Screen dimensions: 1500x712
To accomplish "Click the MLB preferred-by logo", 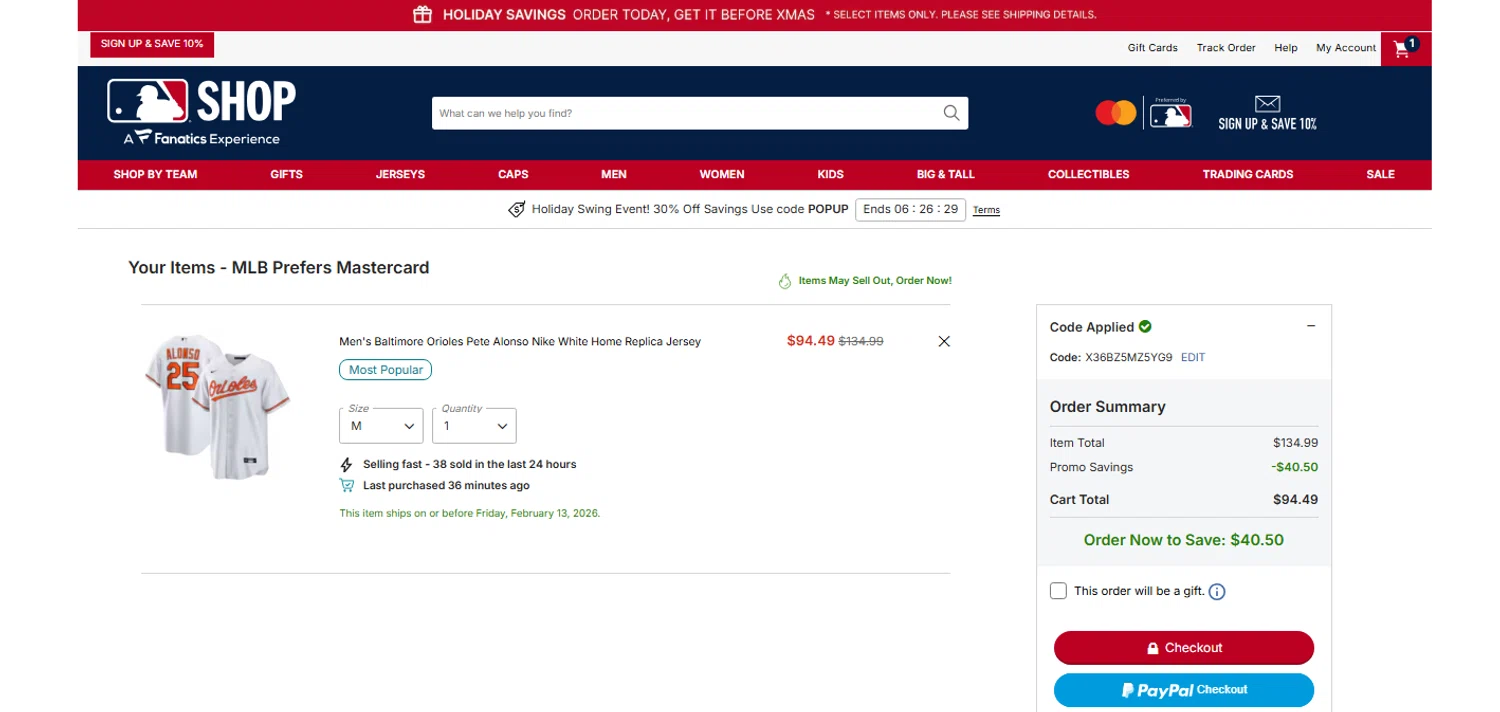I will [x=1171, y=113].
